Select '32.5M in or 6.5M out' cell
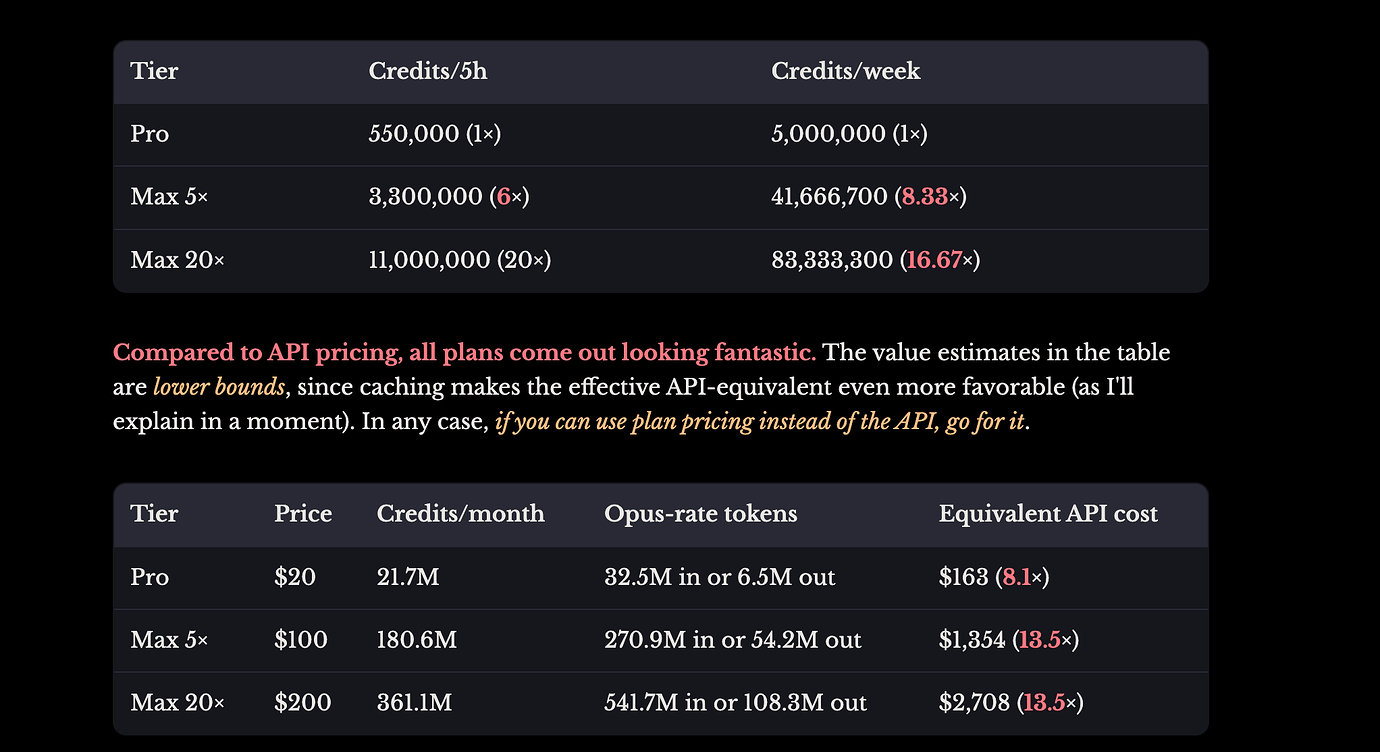Screen dimensions: 1380x752 click(720, 577)
